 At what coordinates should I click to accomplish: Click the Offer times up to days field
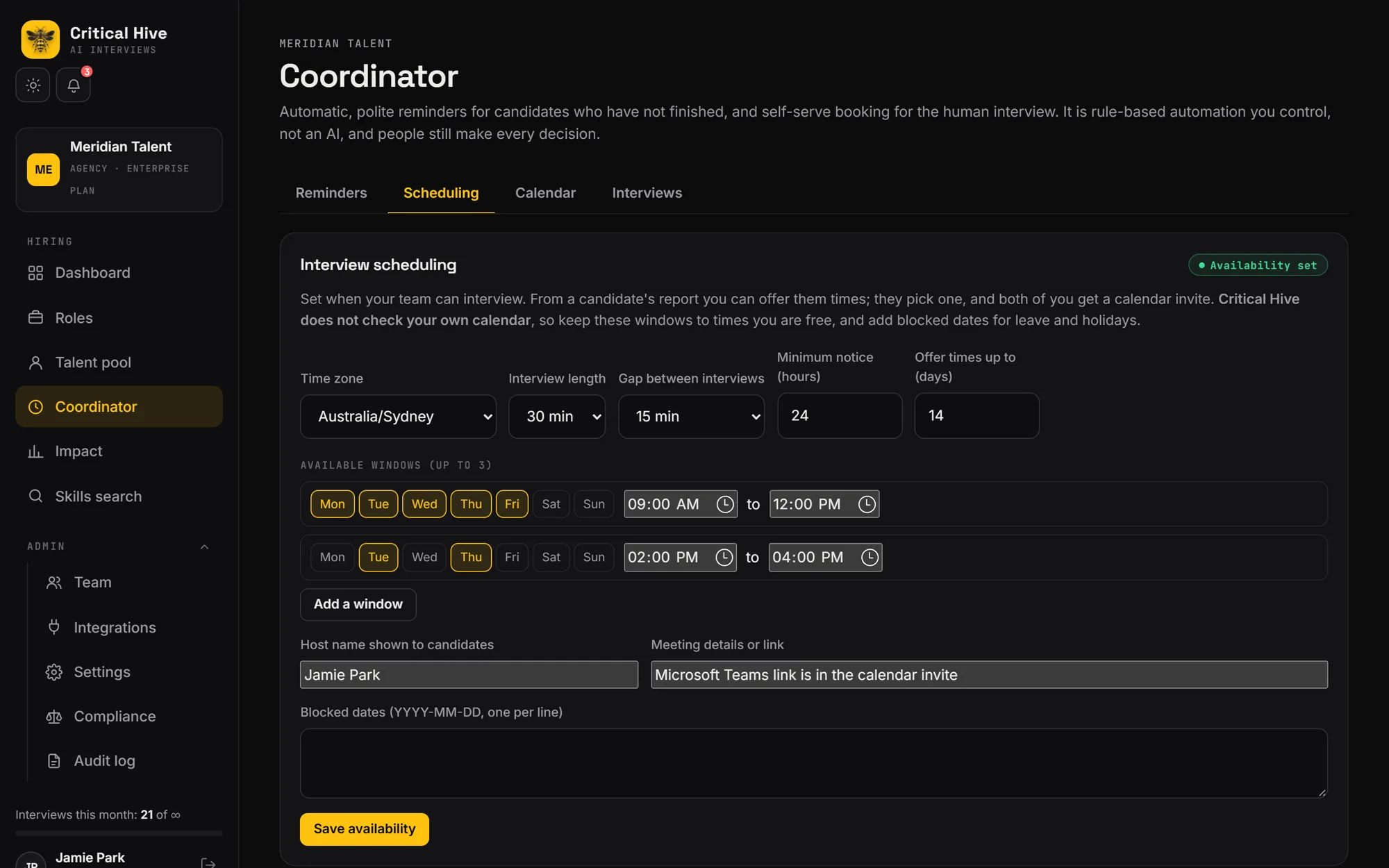click(977, 416)
